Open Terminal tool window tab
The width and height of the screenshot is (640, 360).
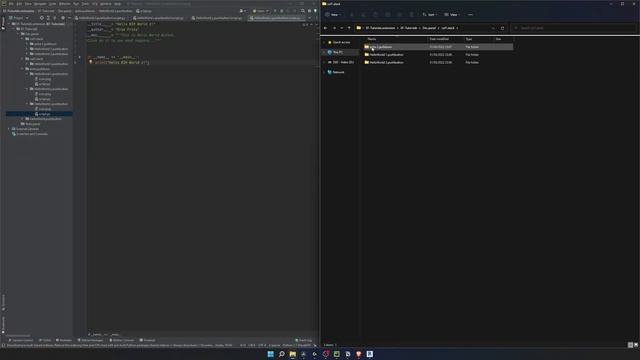tap(147, 340)
